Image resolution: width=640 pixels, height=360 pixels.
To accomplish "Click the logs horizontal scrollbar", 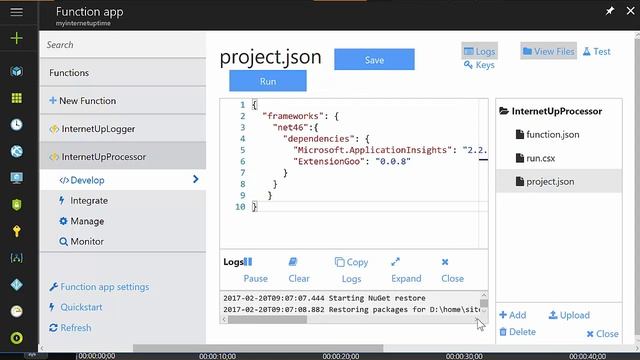I will coord(267,320).
